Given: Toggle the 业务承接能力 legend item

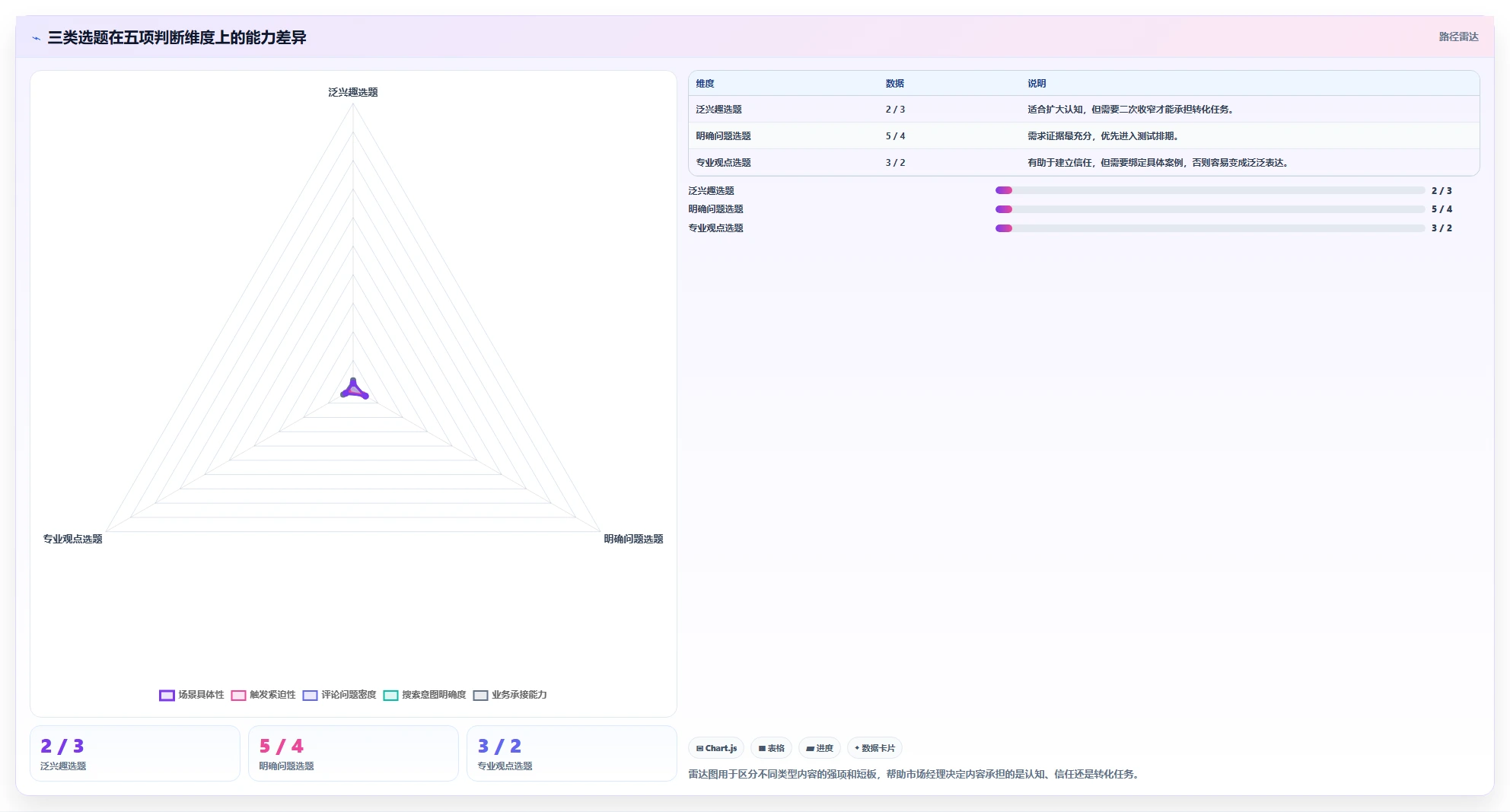Looking at the screenshot, I should pos(510,695).
